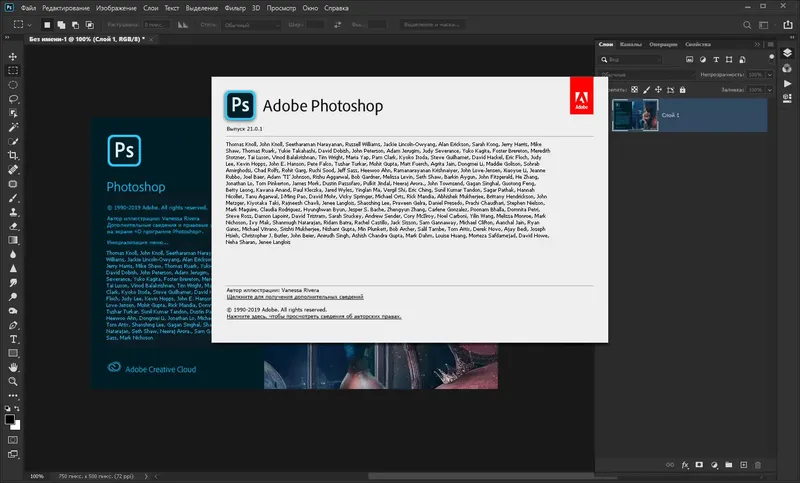
Task: Open the Фильтр menu
Action: (x=235, y=8)
